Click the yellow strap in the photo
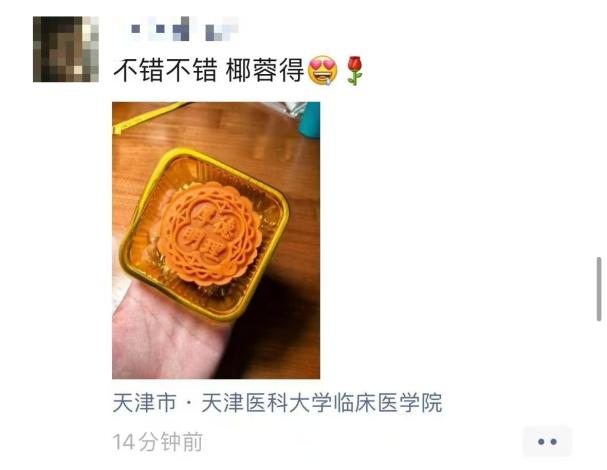The height and width of the screenshot is (470, 607). pos(149,116)
